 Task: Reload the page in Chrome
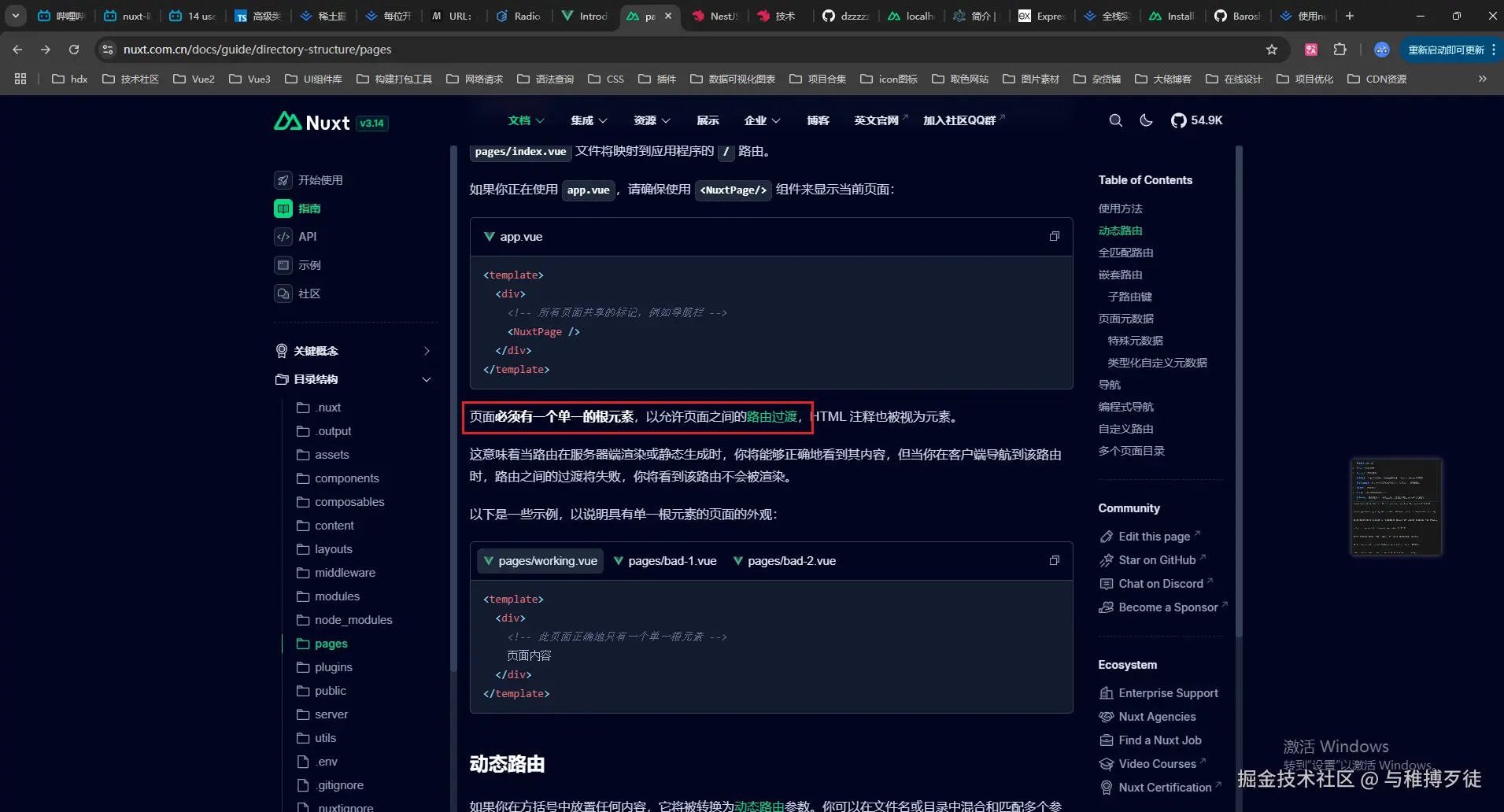[x=74, y=50]
